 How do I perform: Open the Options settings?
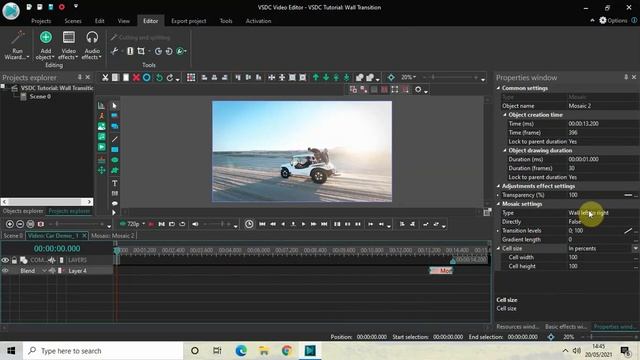pyautogui.click(x=613, y=20)
